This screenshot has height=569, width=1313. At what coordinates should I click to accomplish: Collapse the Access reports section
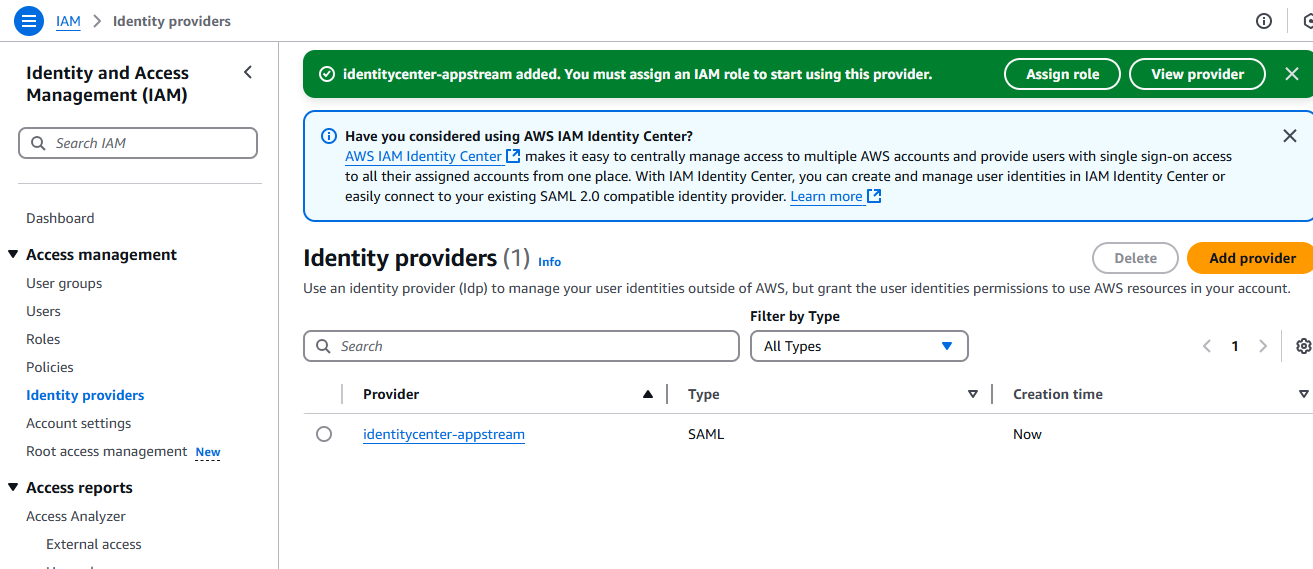pyautogui.click(x=13, y=488)
